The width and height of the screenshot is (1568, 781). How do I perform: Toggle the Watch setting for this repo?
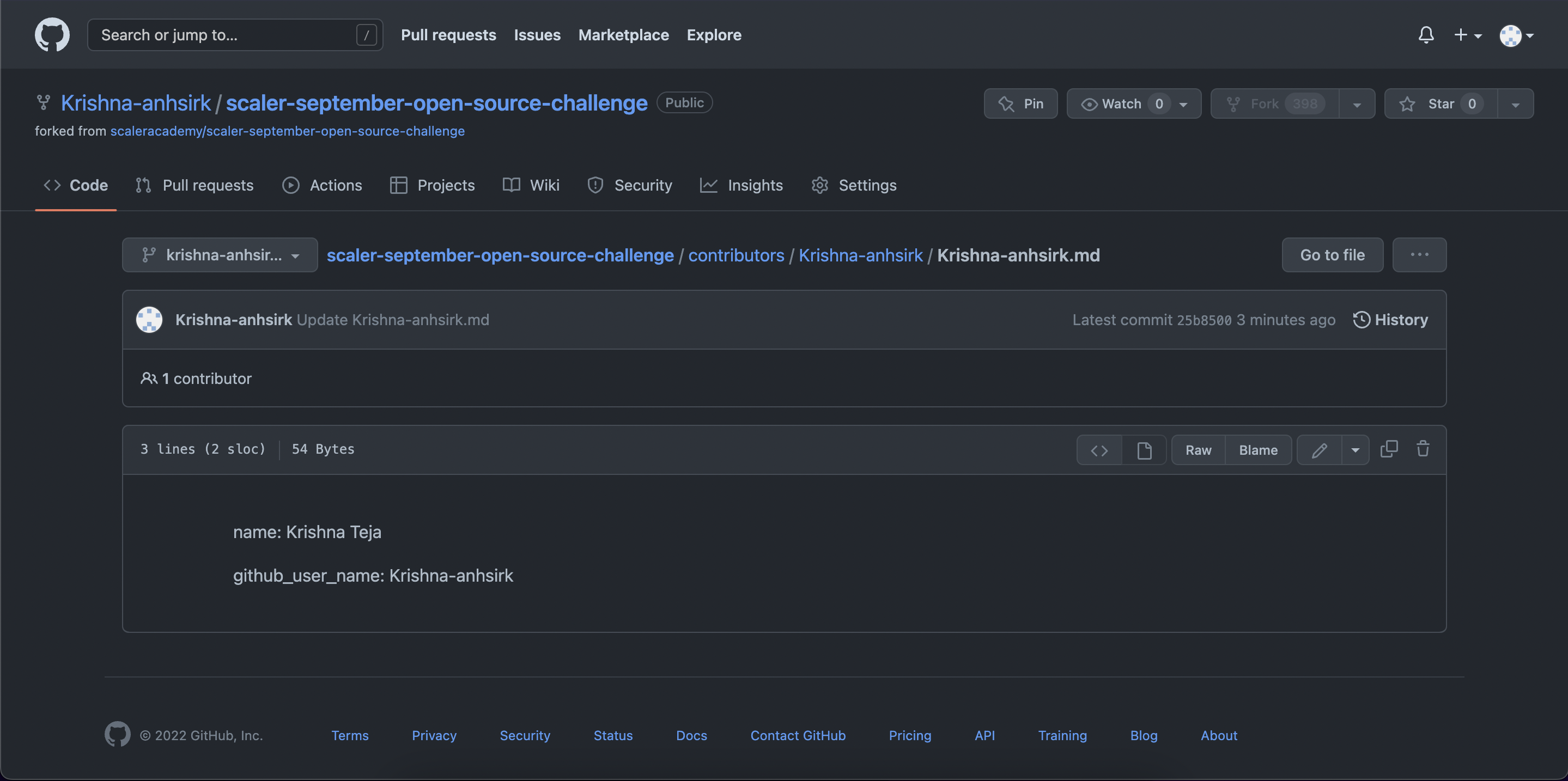pyautogui.click(x=1123, y=103)
